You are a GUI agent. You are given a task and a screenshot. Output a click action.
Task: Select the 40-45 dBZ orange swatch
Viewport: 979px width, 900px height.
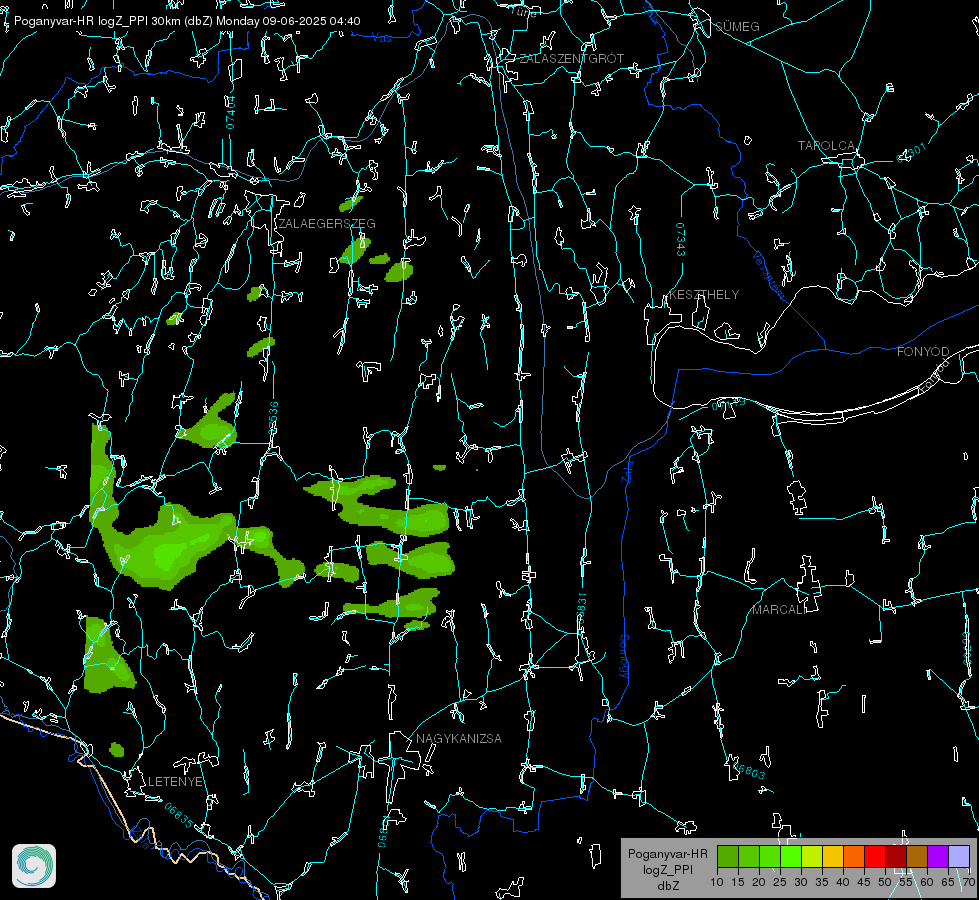click(854, 856)
